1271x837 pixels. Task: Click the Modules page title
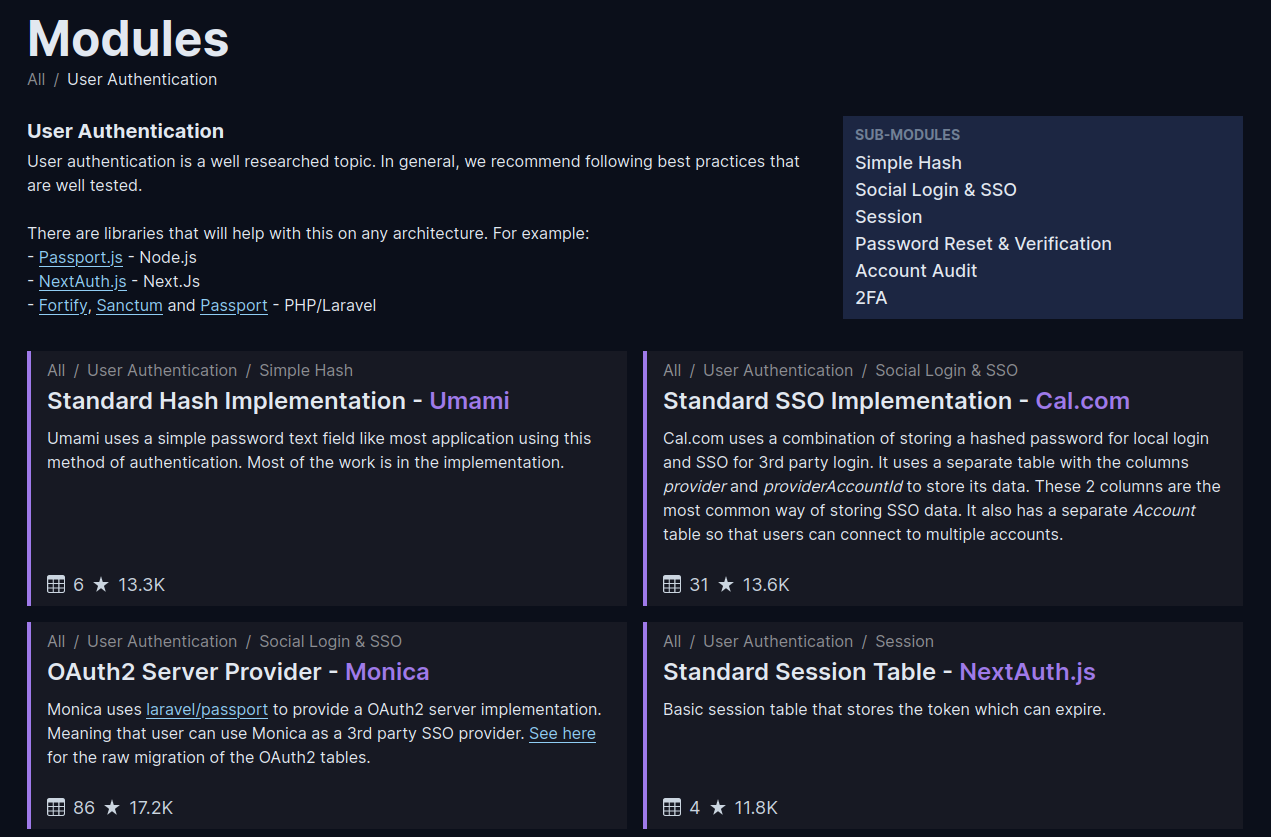(128, 39)
